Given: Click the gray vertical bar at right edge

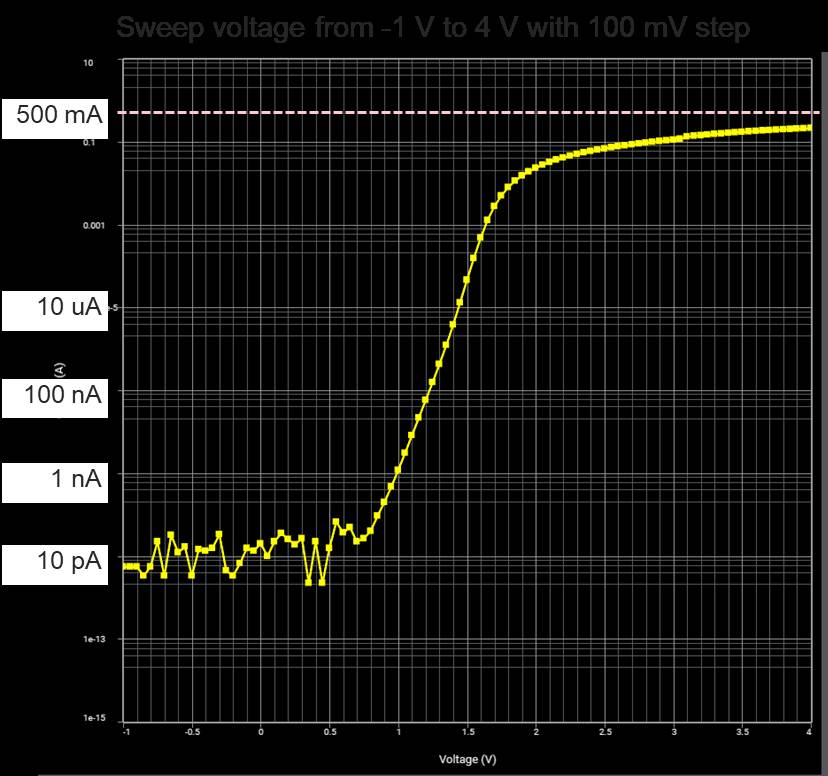Looking at the screenshot, I should 823,400.
